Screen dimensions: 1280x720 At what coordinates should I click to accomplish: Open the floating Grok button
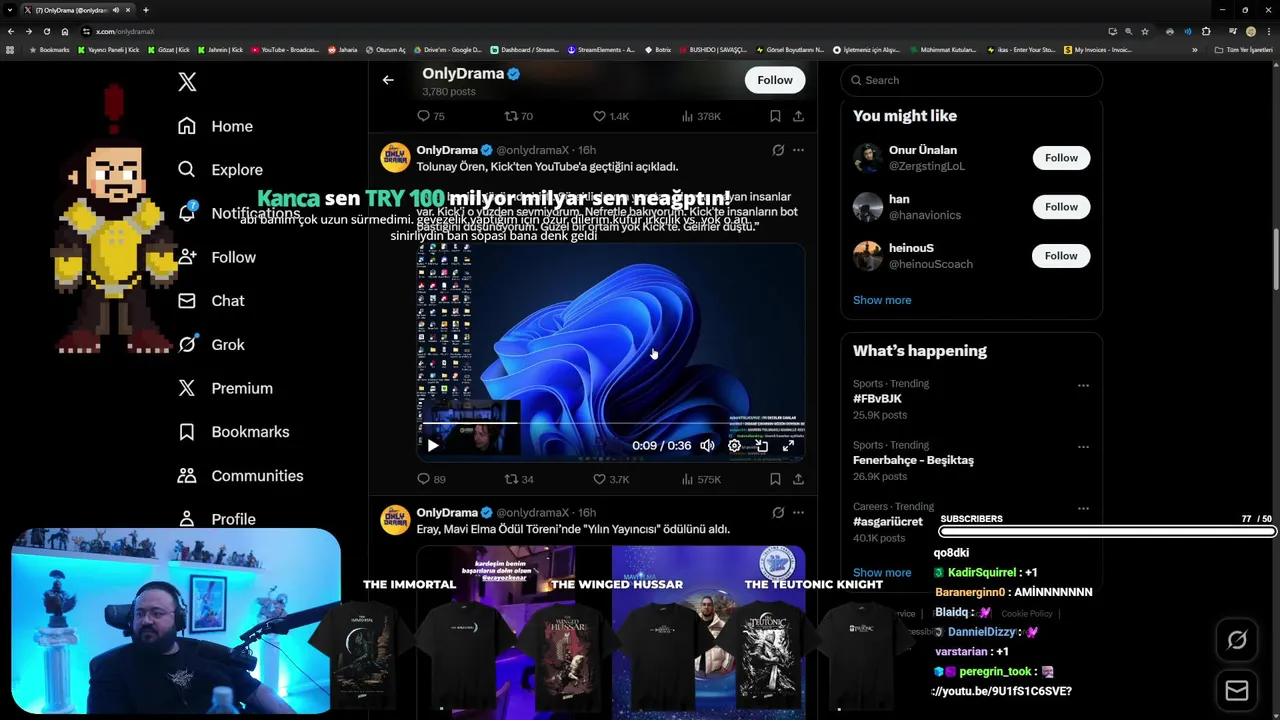(x=1237, y=640)
